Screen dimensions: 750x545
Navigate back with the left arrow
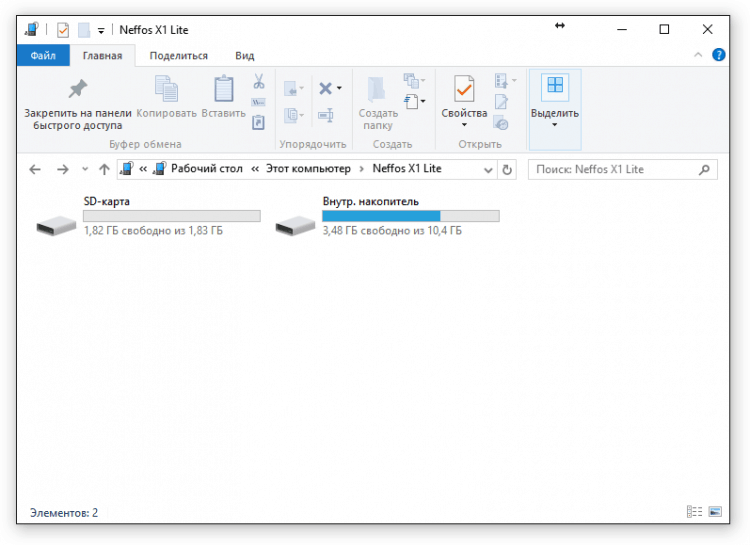tap(35, 170)
